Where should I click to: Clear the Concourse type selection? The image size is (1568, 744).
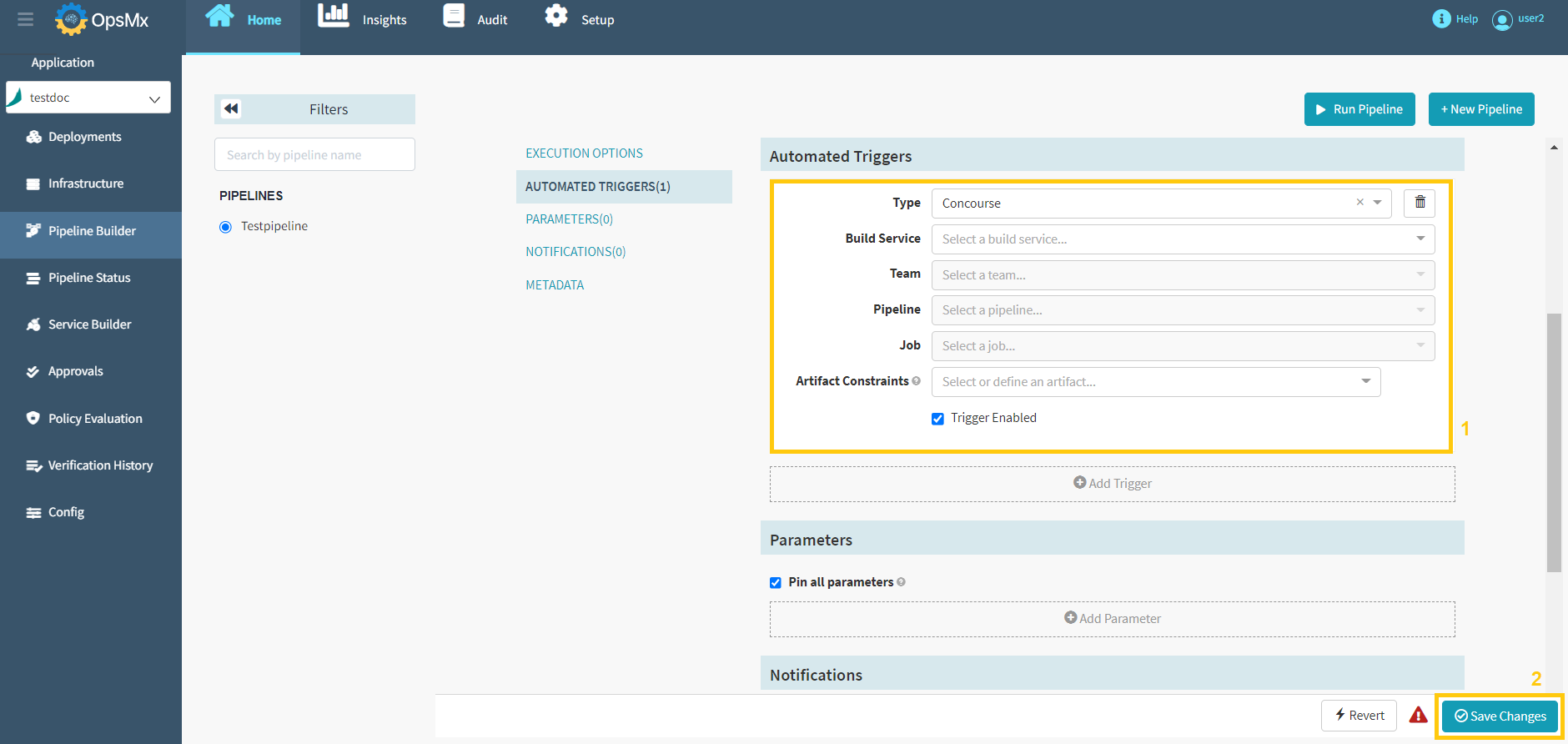[1359, 203]
